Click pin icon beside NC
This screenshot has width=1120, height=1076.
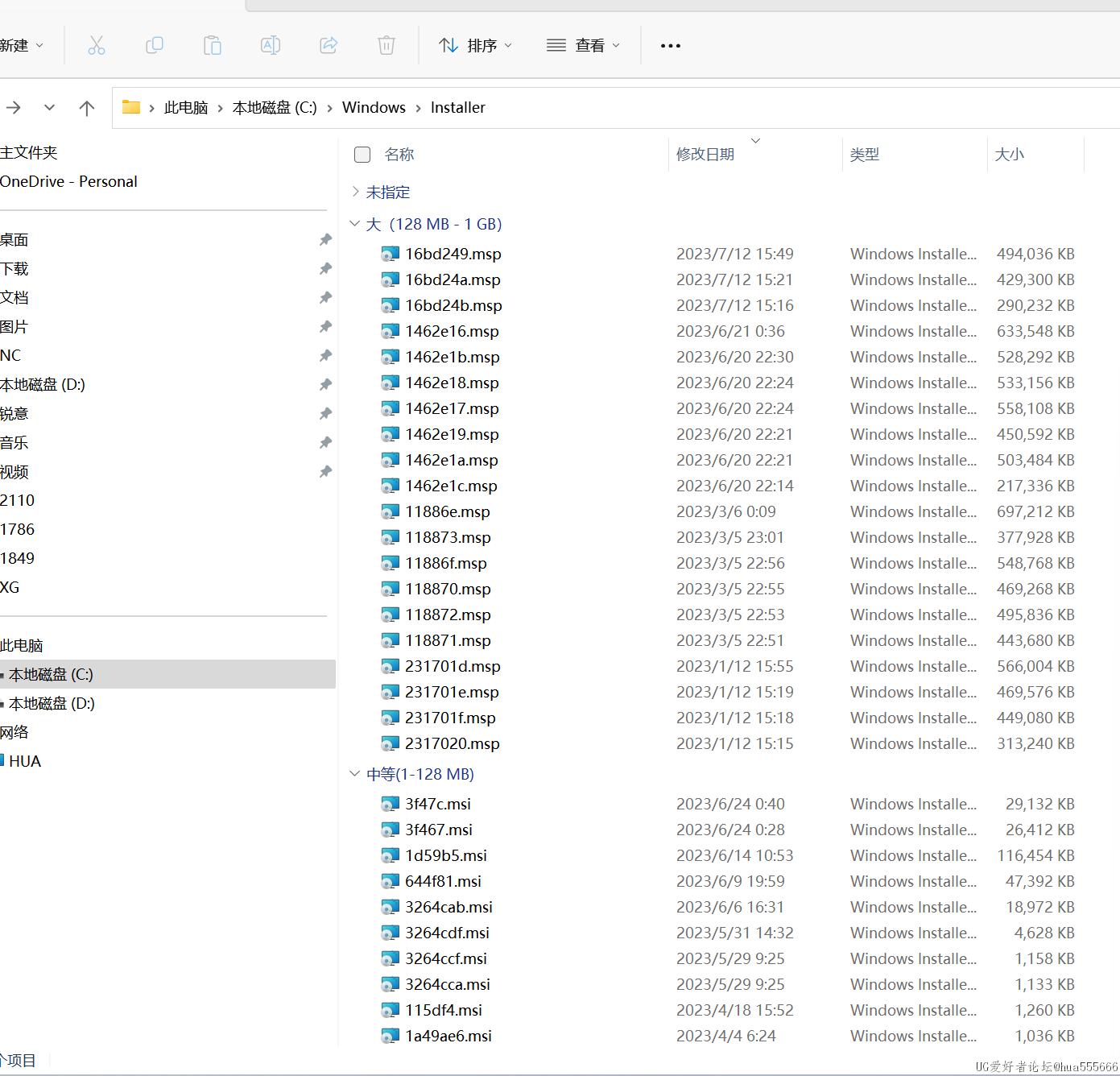(x=325, y=355)
